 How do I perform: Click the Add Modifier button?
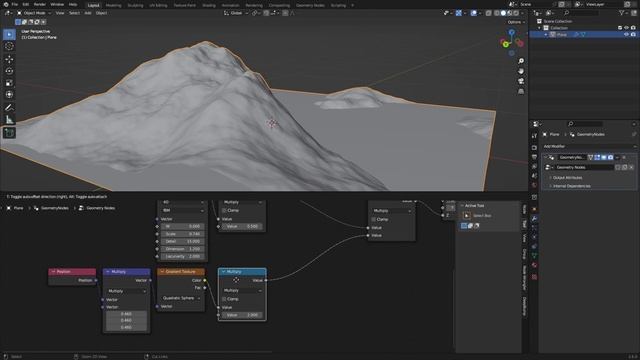589,146
